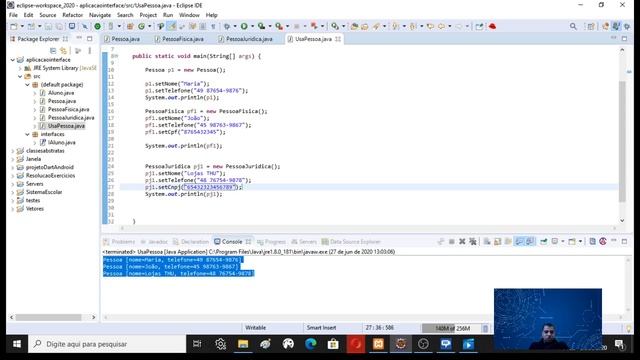Expand the SistemaEscolar project
This screenshot has height=360, width=640.
click(13, 192)
